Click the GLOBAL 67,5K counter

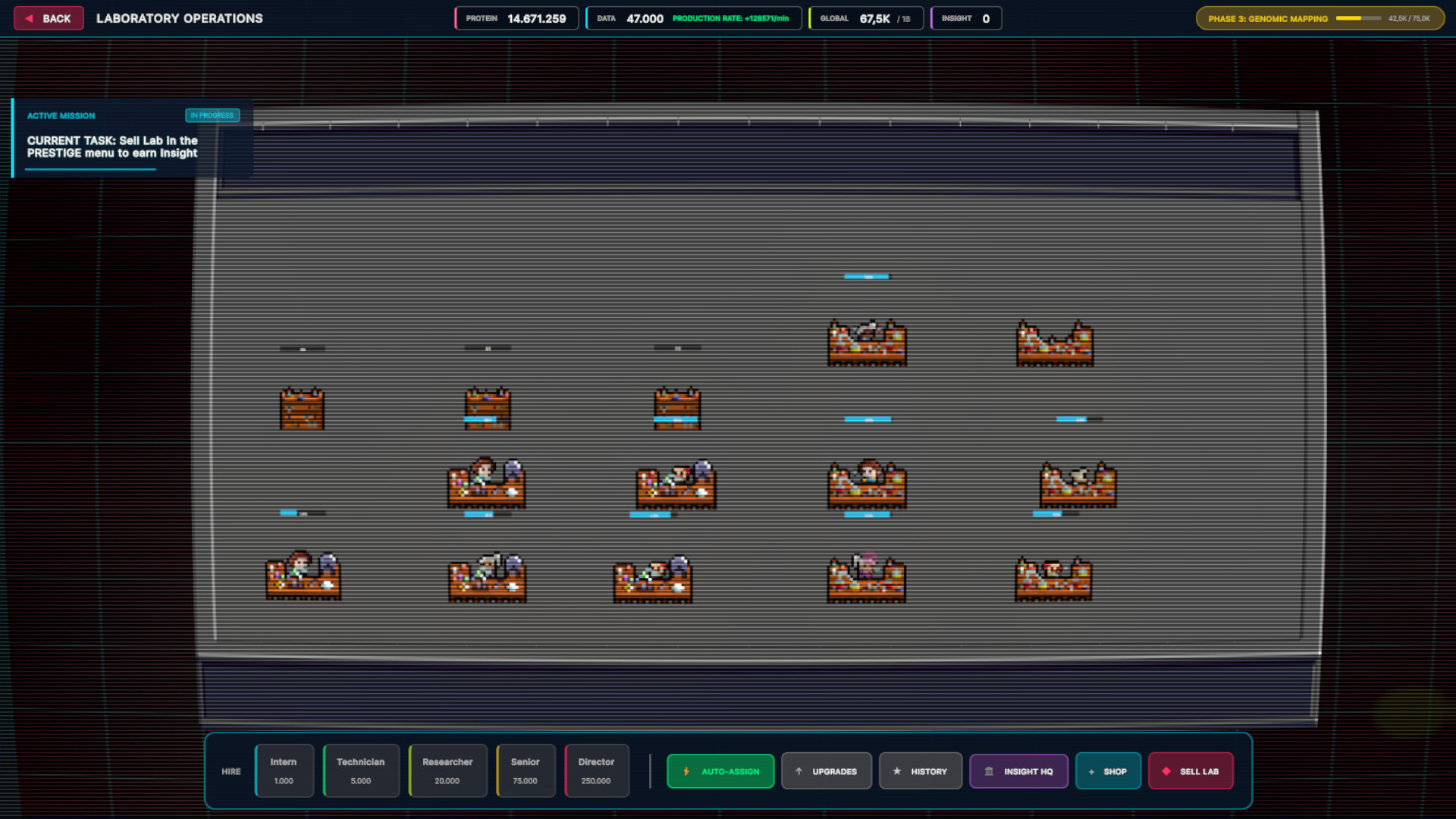tap(866, 18)
